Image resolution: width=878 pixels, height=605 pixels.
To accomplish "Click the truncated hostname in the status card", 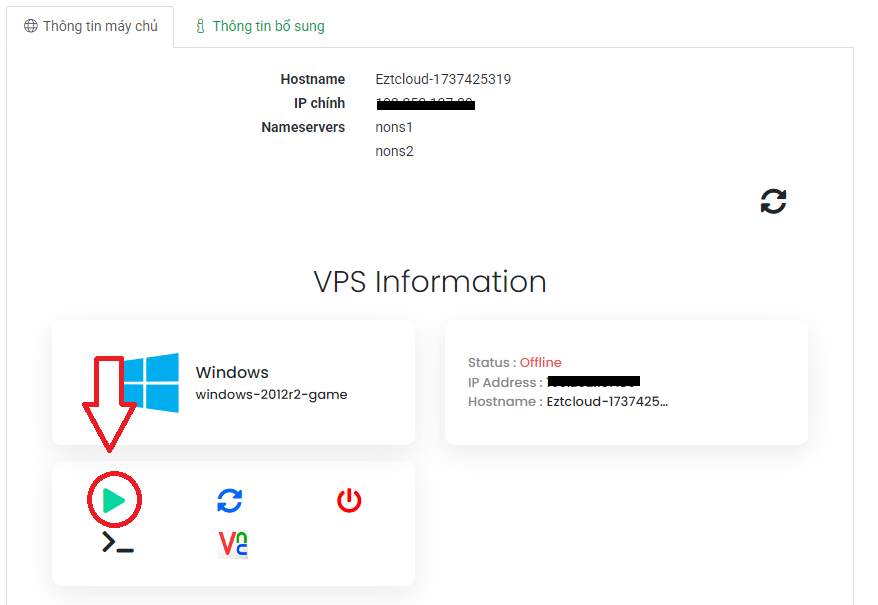I will click(x=607, y=401).
